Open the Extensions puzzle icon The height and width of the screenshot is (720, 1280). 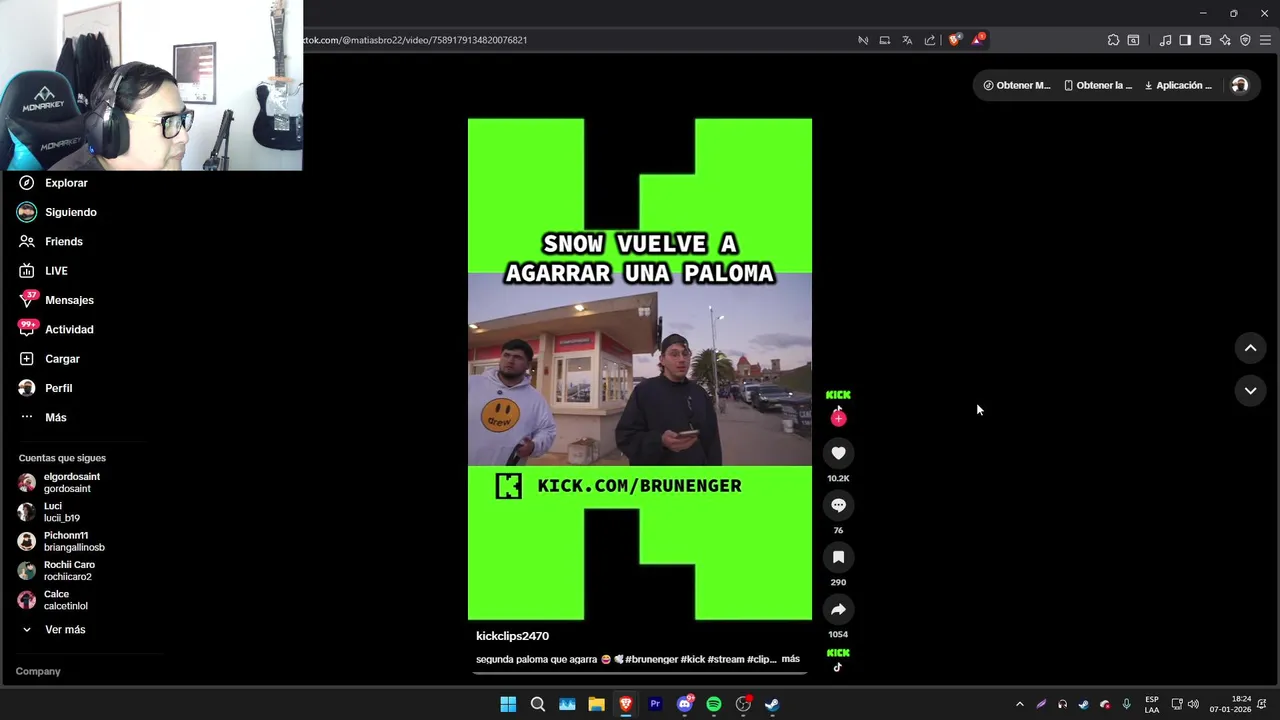1113,40
